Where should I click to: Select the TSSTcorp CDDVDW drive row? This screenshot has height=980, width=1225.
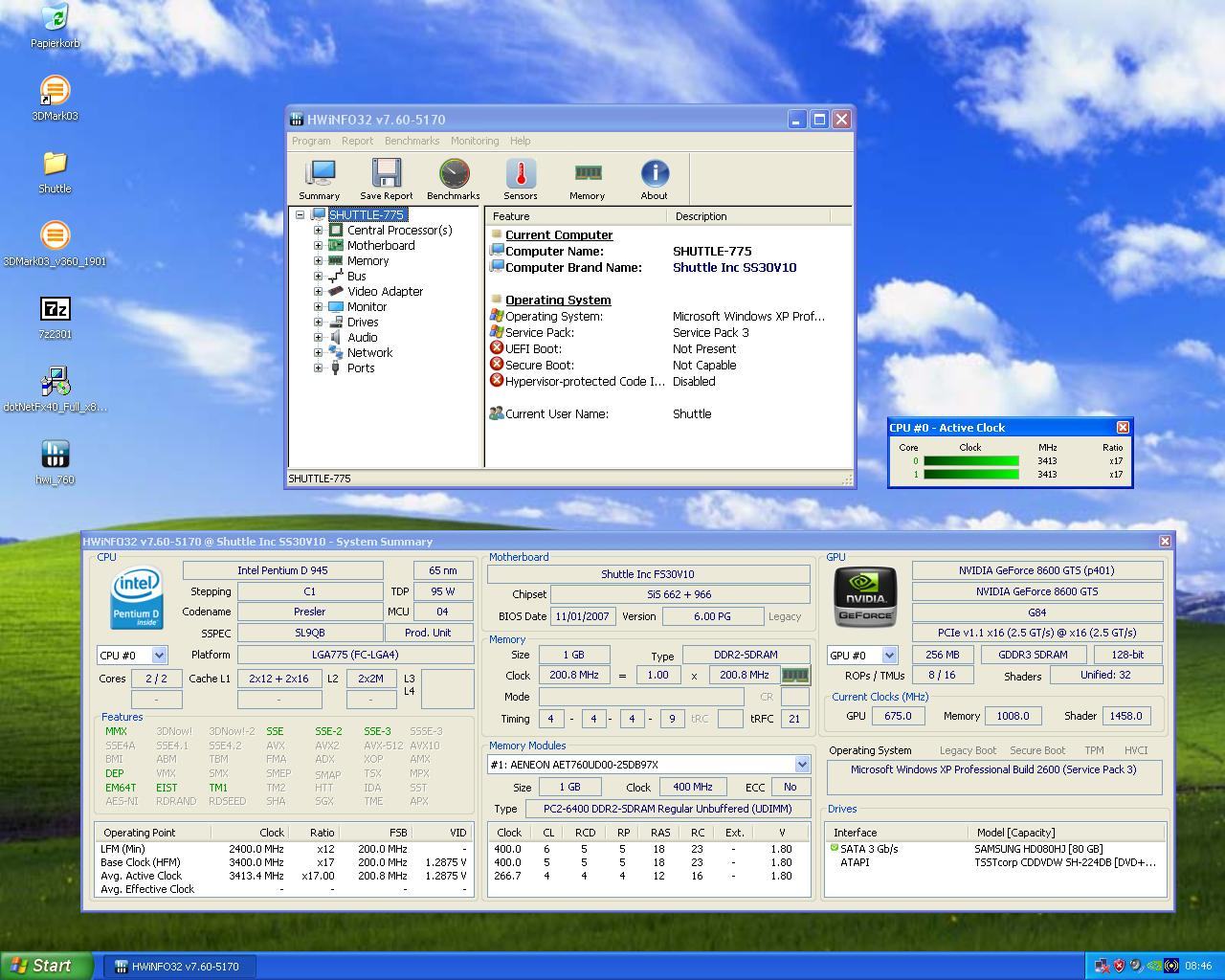pyautogui.click(x=994, y=862)
